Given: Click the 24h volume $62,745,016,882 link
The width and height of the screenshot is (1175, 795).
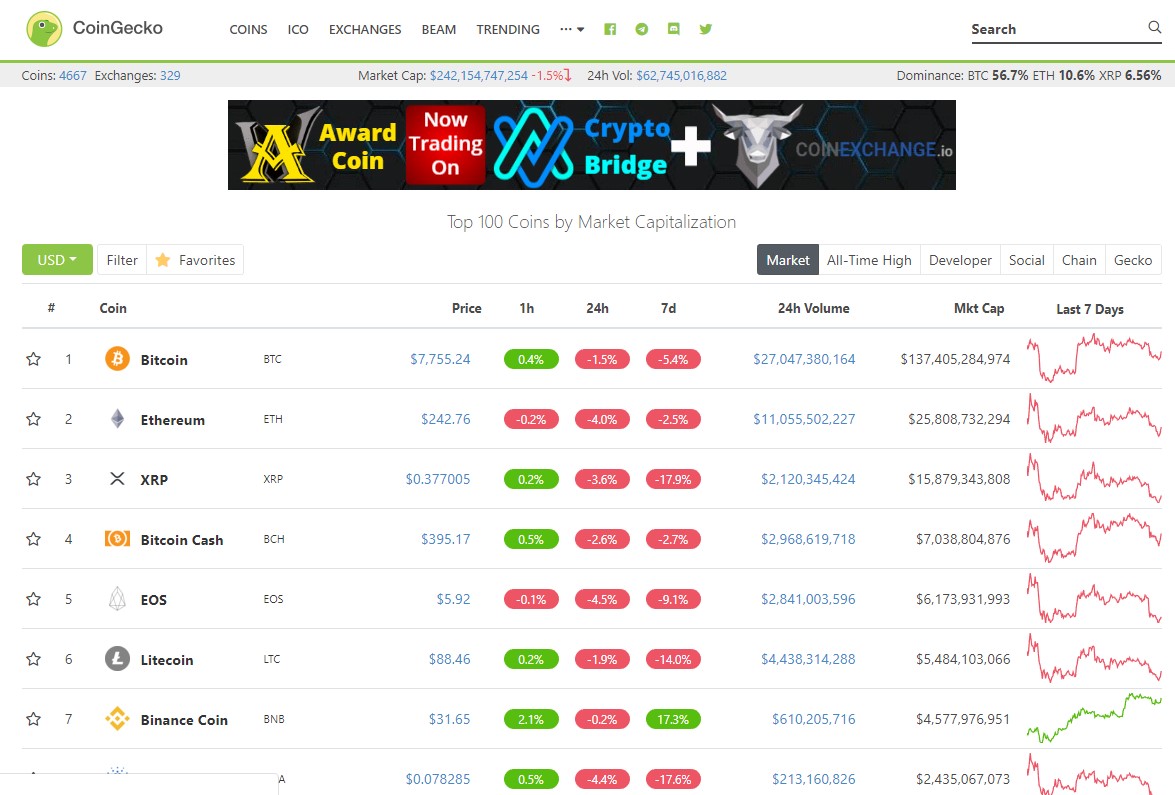Looking at the screenshot, I should pyautogui.click(x=681, y=76).
